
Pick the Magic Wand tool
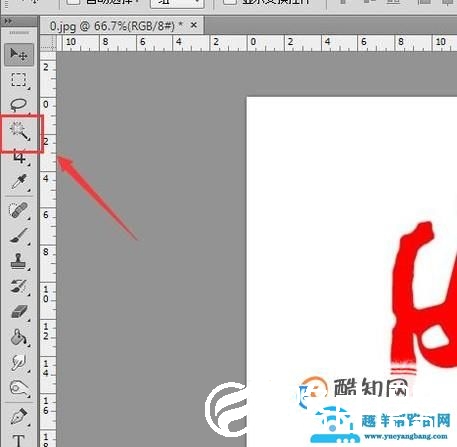tap(19, 131)
